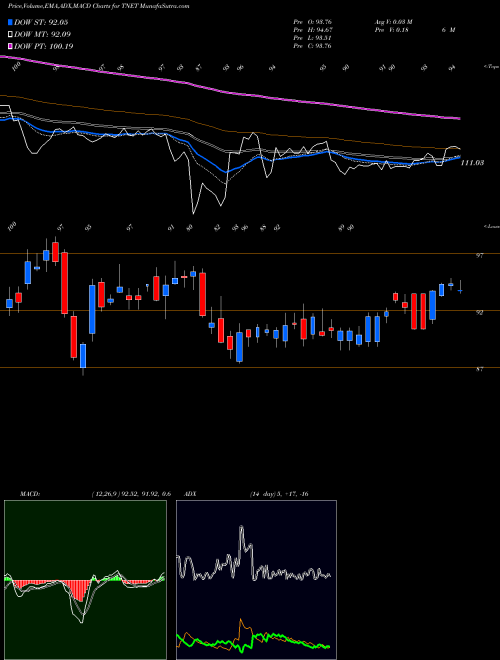The height and width of the screenshot is (660, 500).
Task: Click the 'Pre O: 93.76' open value
Action: [312, 22]
